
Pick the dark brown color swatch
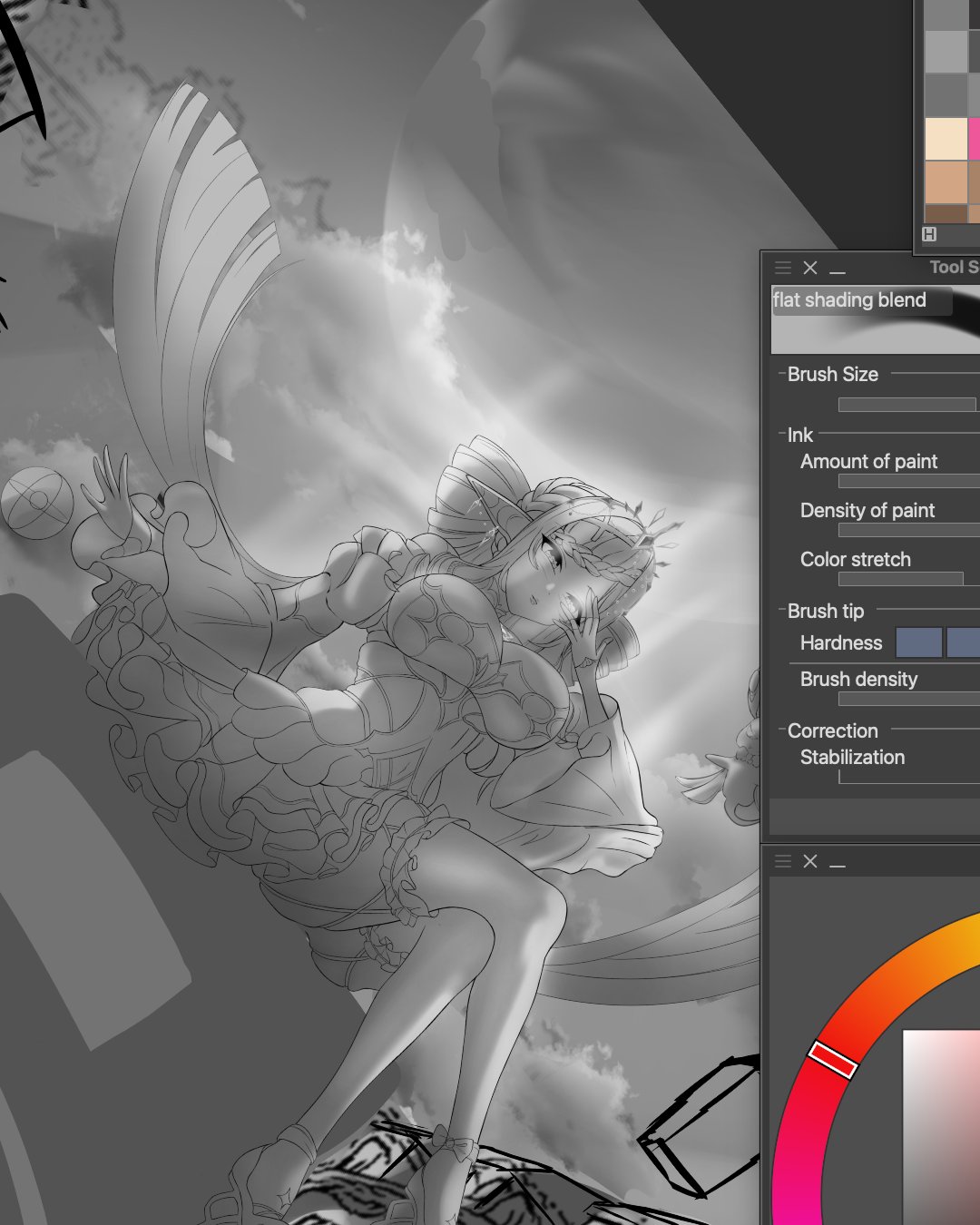[946, 214]
